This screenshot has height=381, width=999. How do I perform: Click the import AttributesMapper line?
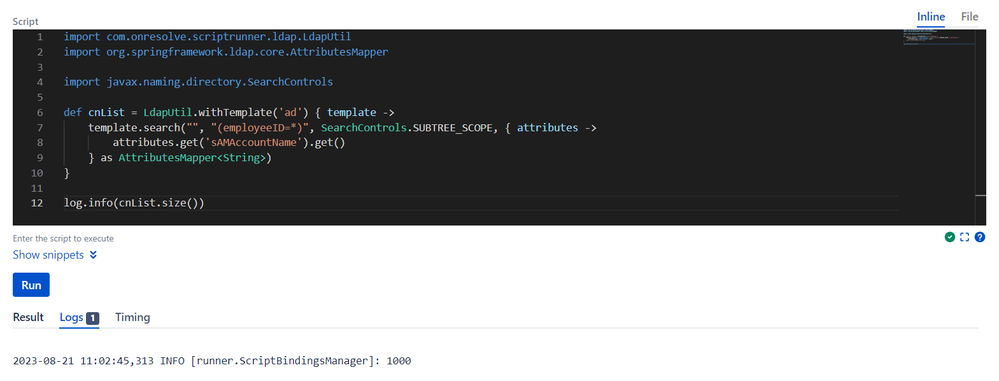(x=226, y=52)
